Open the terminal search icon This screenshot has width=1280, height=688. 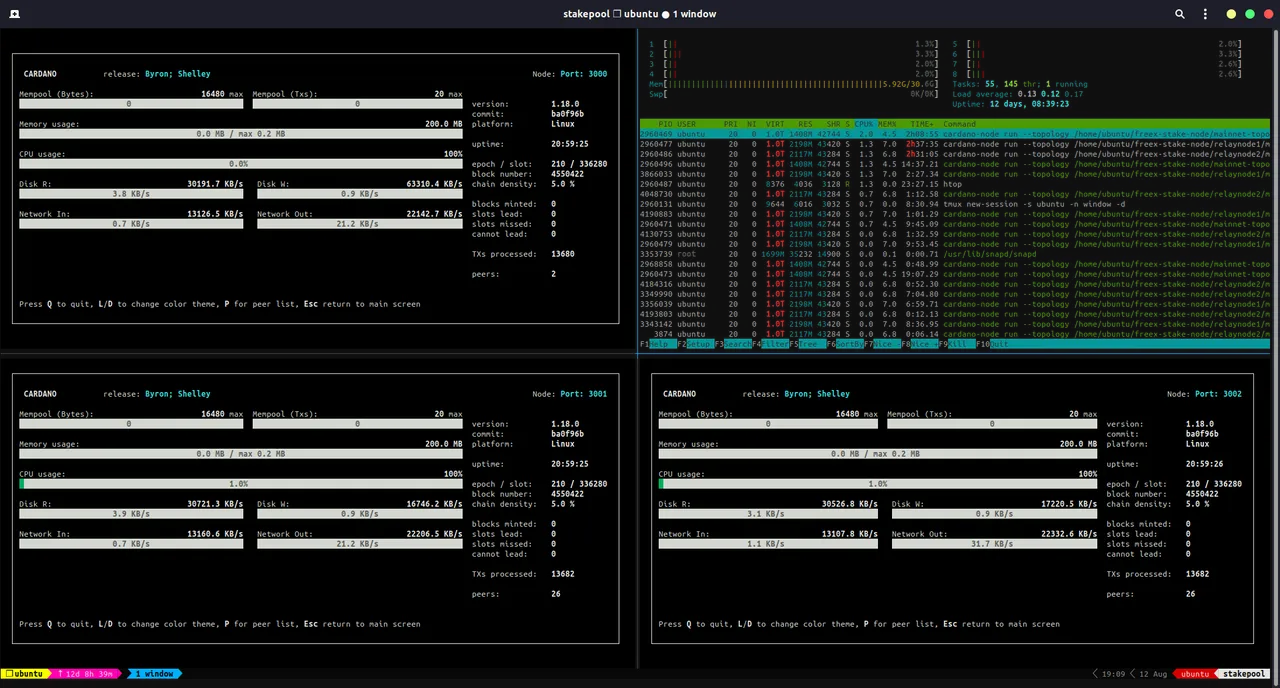click(1180, 14)
